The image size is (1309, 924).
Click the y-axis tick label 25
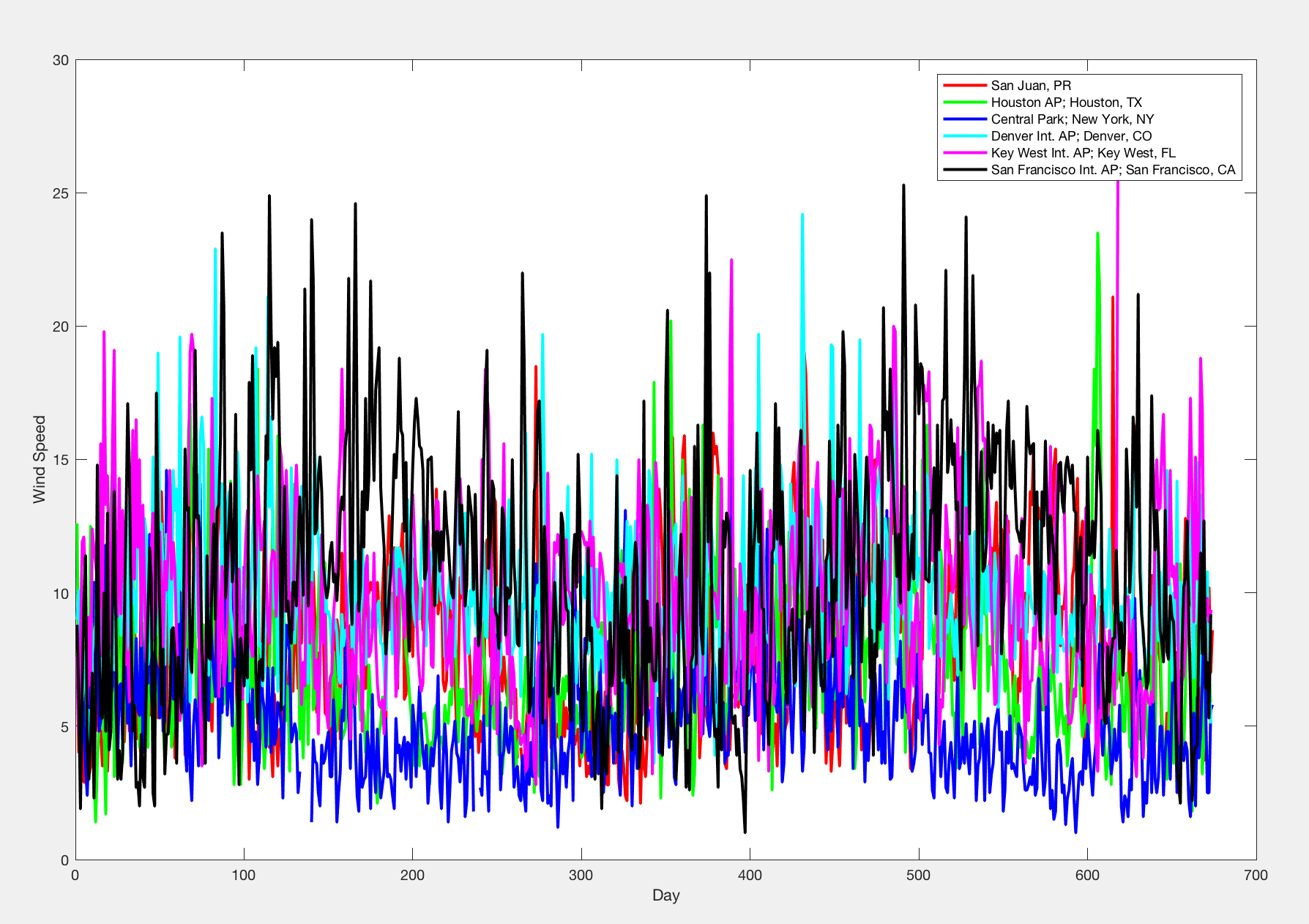tap(61, 193)
